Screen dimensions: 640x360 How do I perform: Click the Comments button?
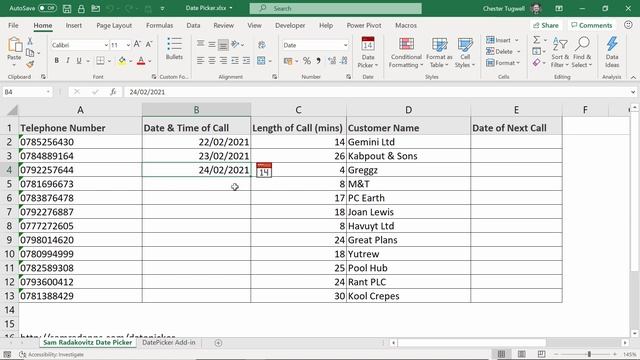tap(592, 25)
